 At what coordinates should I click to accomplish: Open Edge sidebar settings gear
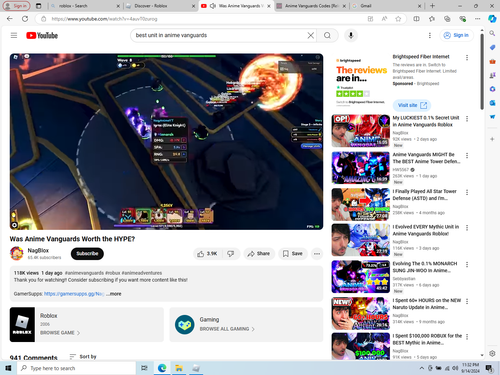[x=492, y=353]
